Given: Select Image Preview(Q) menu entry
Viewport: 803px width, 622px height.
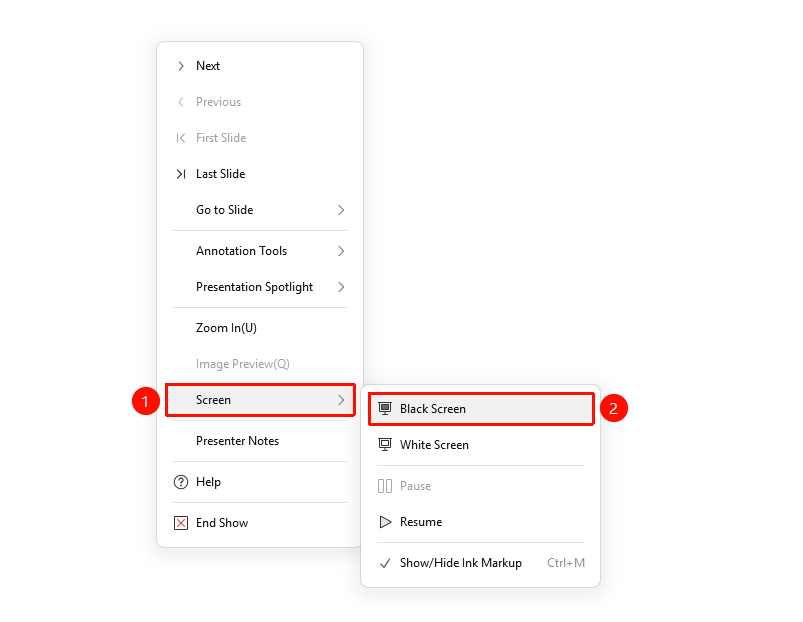Looking at the screenshot, I should pos(260,364).
